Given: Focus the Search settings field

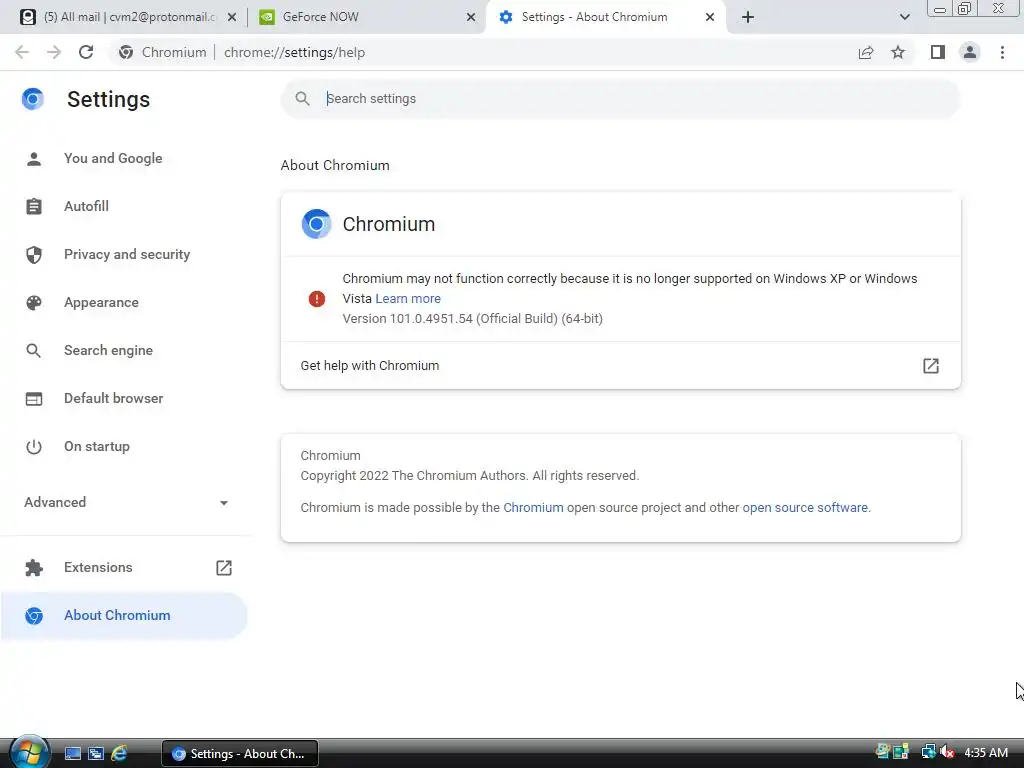Looking at the screenshot, I should point(620,99).
